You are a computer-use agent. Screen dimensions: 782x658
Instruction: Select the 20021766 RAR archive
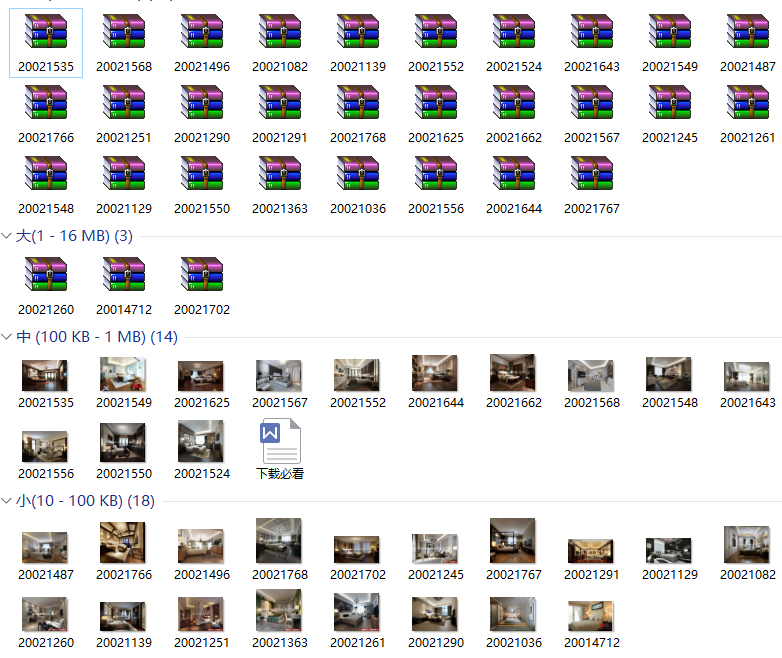click(46, 102)
